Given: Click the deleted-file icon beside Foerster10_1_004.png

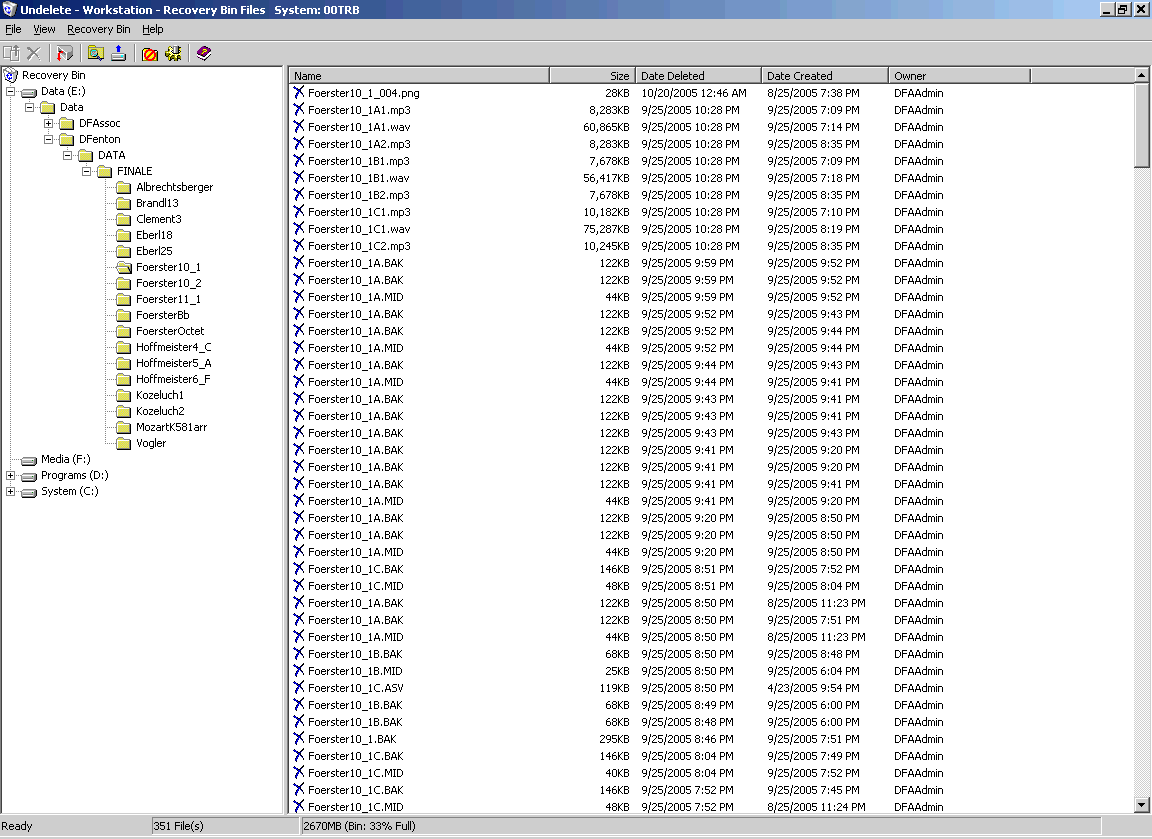Looking at the screenshot, I should [298, 93].
